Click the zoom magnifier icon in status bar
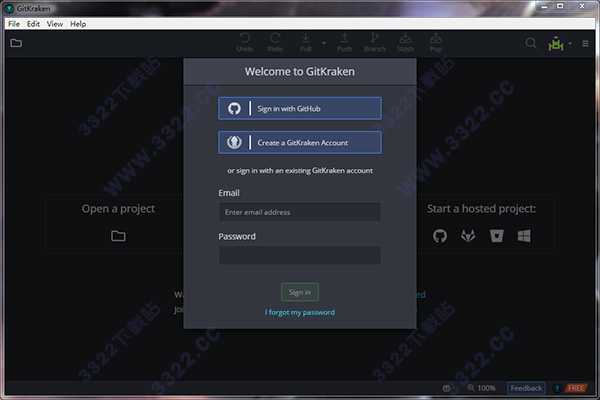Viewport: 600px width, 400px height. coord(471,388)
